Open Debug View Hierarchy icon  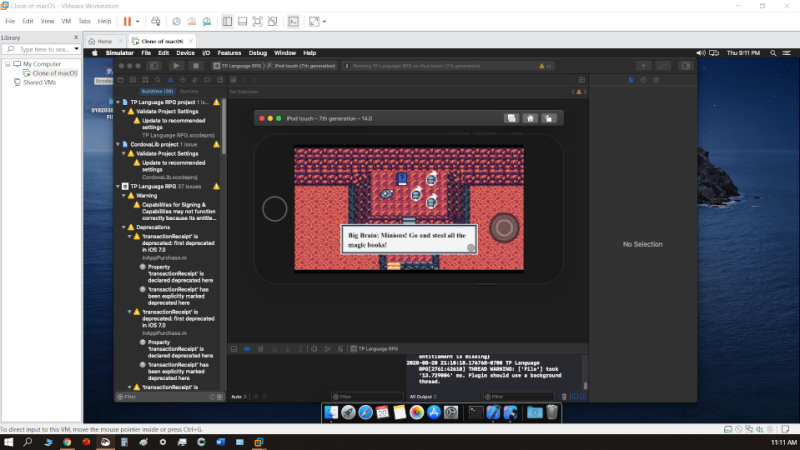coord(314,349)
